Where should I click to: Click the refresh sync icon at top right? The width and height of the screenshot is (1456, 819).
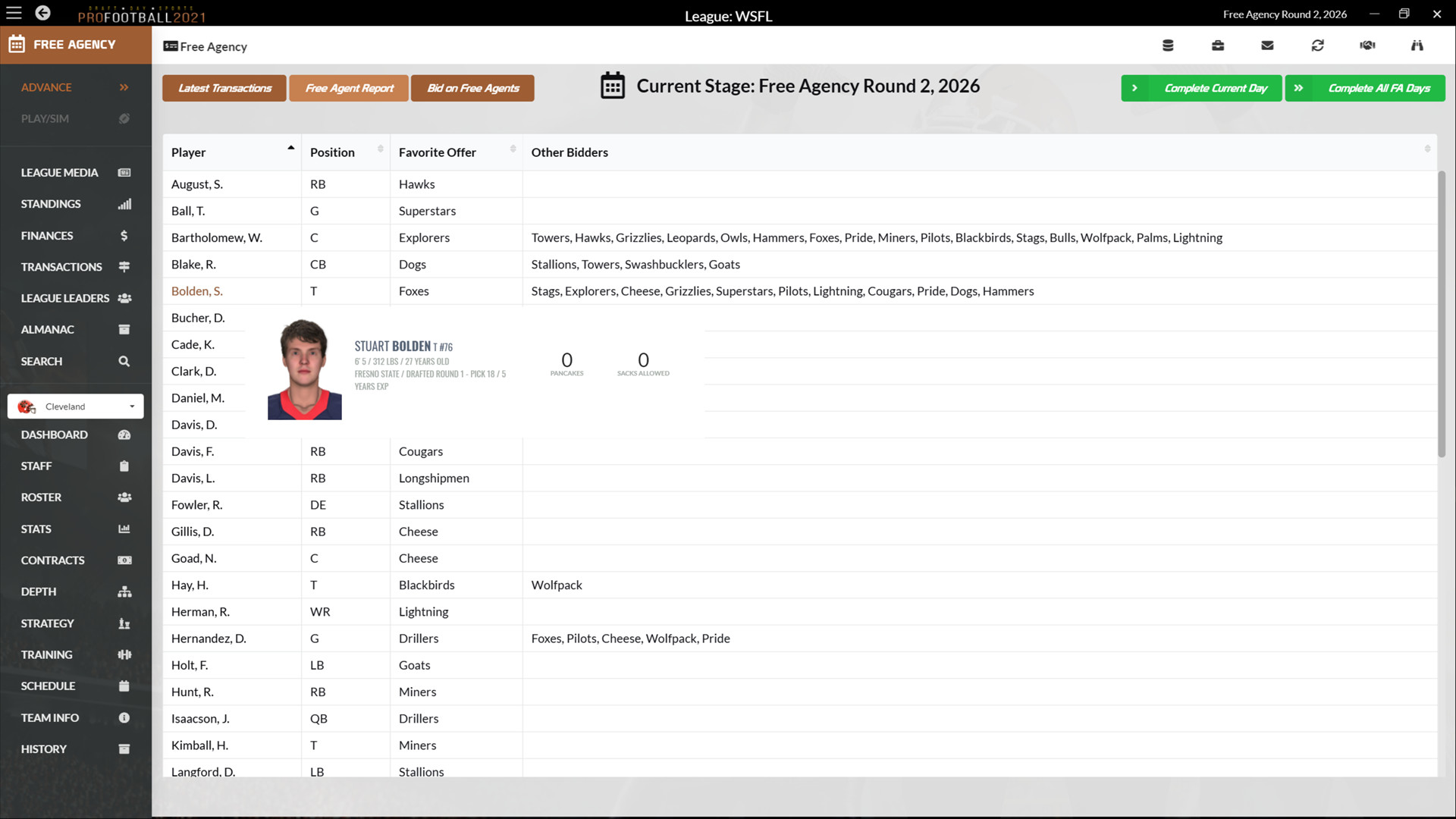(x=1318, y=45)
